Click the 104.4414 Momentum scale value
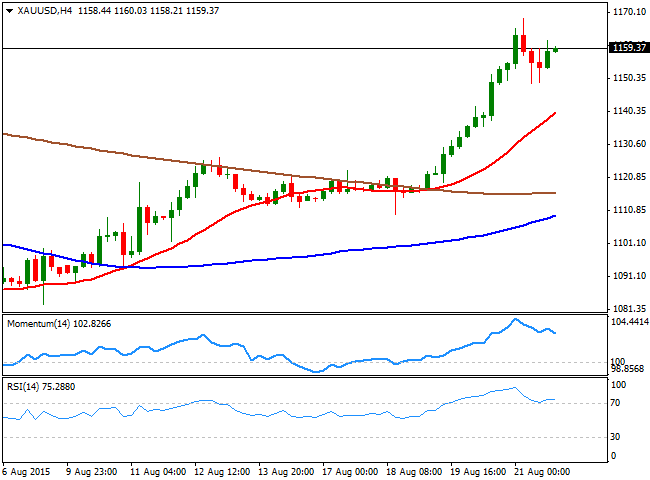 coord(630,321)
